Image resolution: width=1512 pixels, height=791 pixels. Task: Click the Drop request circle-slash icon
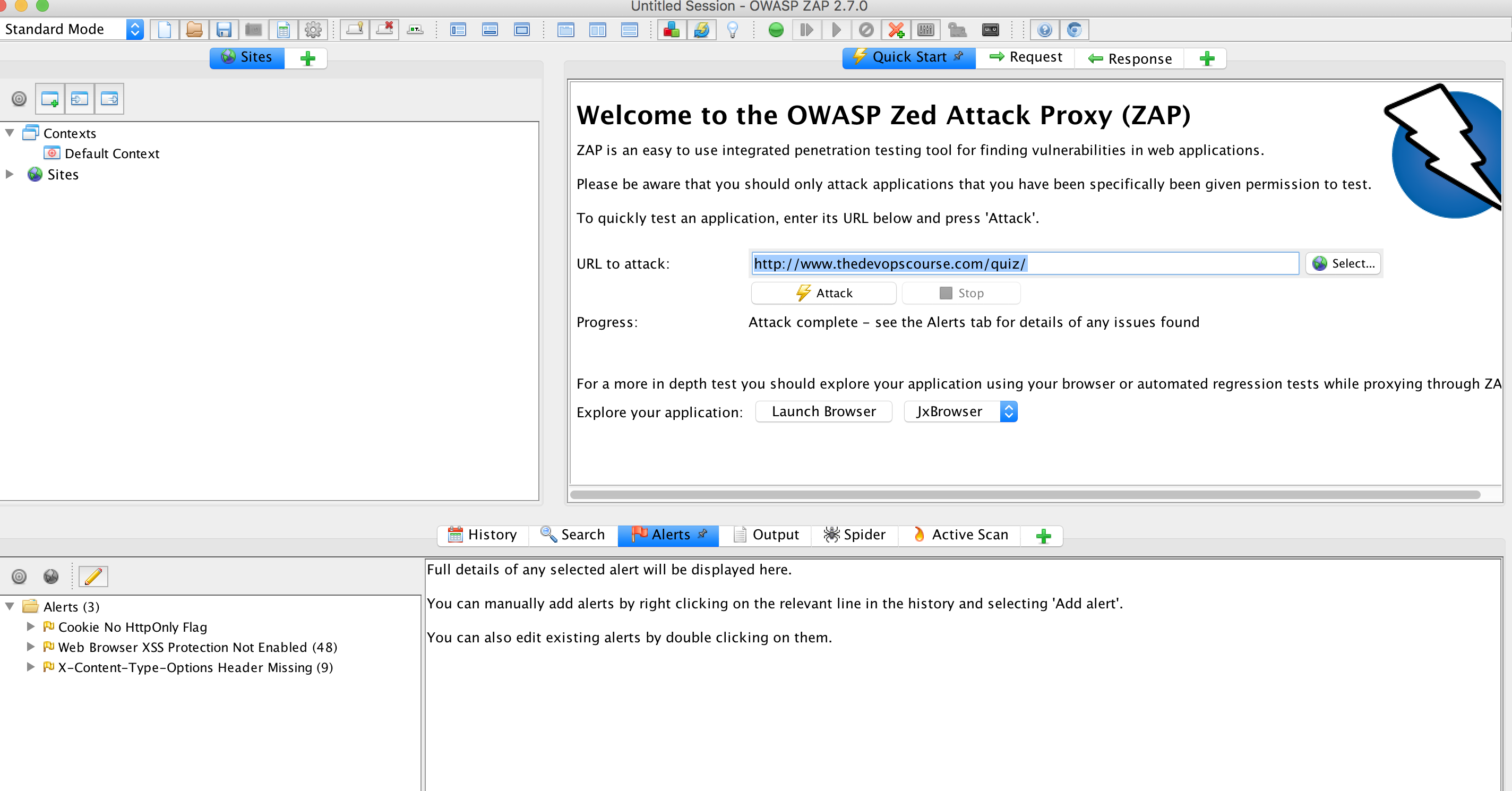click(x=866, y=29)
